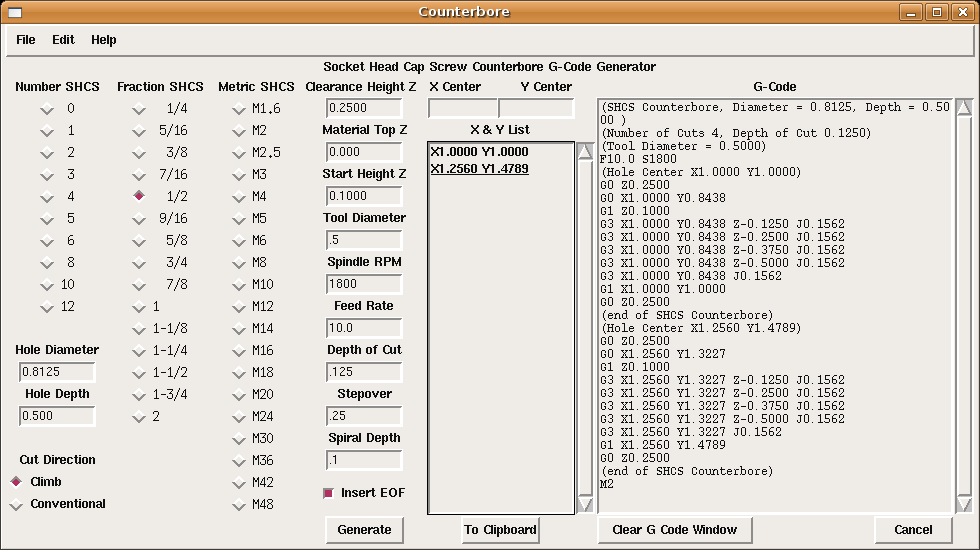The width and height of the screenshot is (980, 550).
Task: Click the Spindle RPM field
Action: coord(364,284)
